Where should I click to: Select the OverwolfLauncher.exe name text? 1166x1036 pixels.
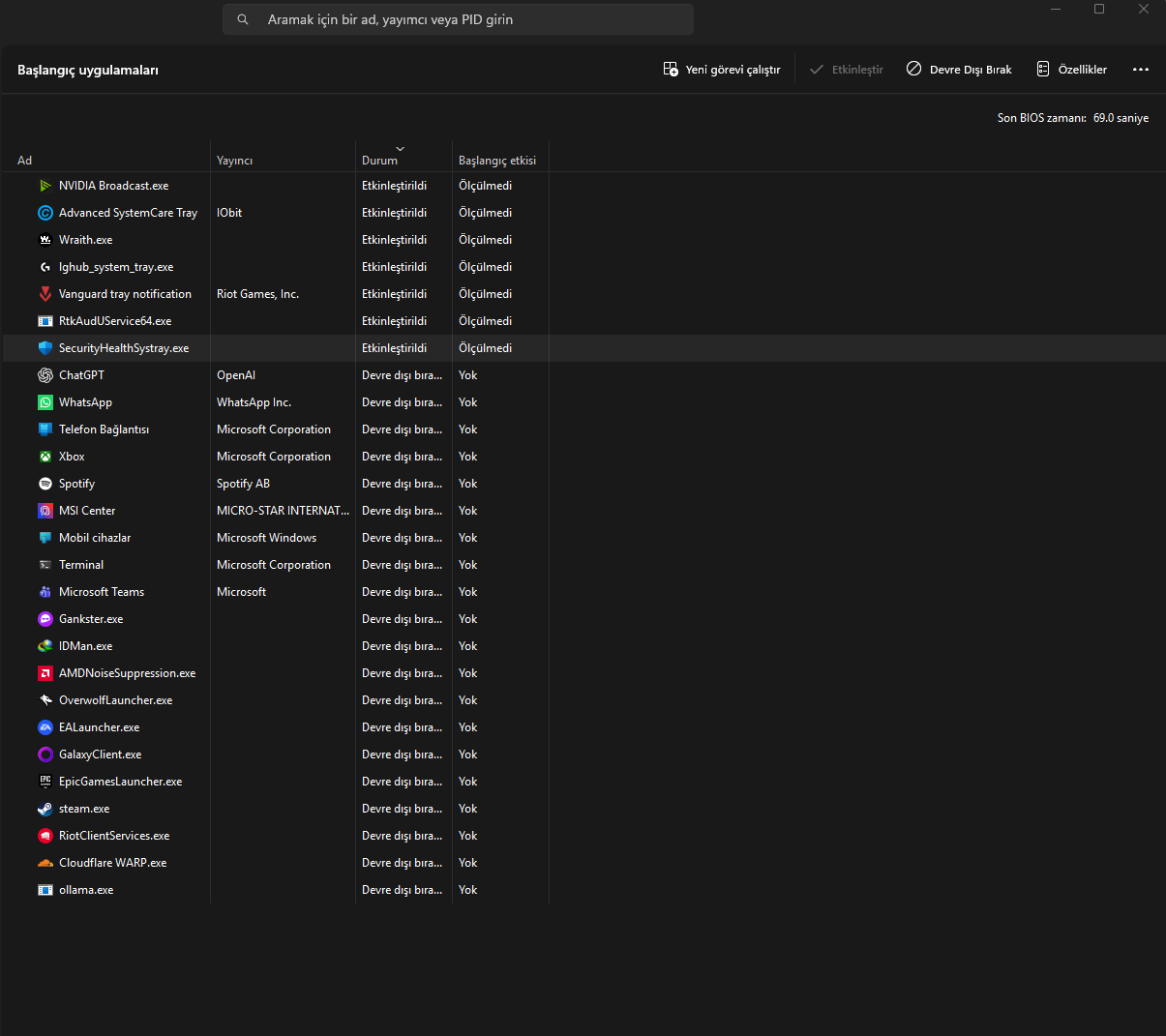point(115,700)
